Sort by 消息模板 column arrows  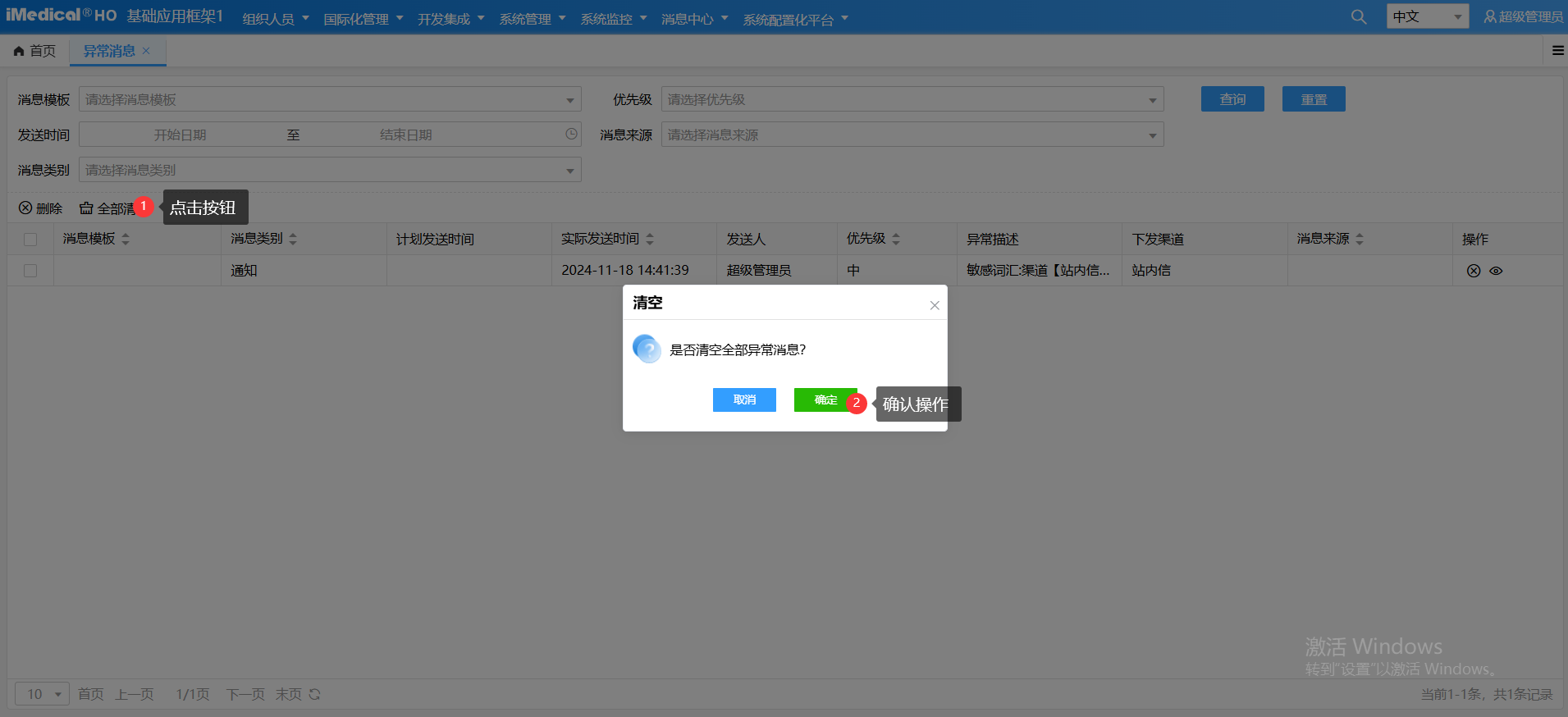click(126, 239)
